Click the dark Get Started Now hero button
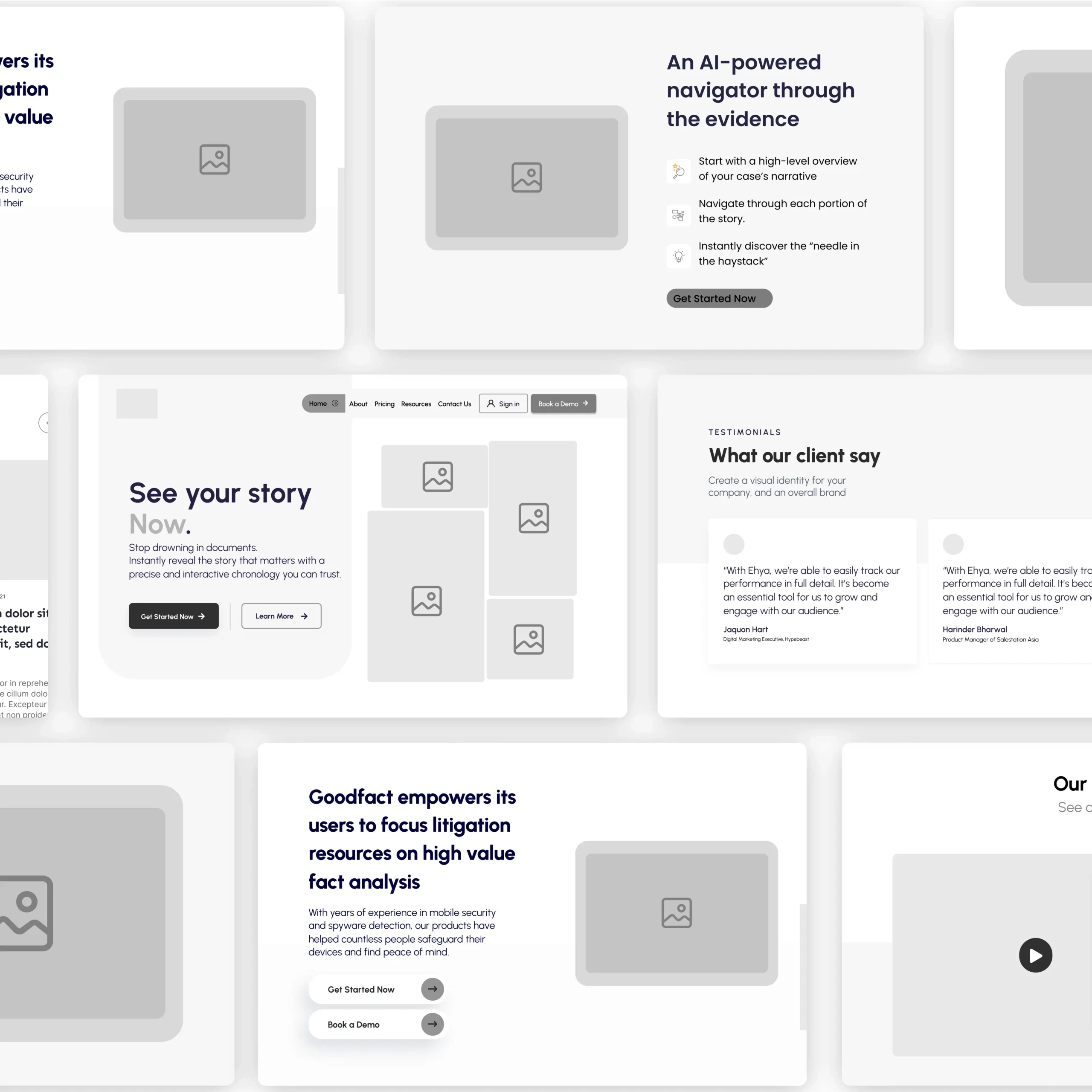 (x=174, y=616)
